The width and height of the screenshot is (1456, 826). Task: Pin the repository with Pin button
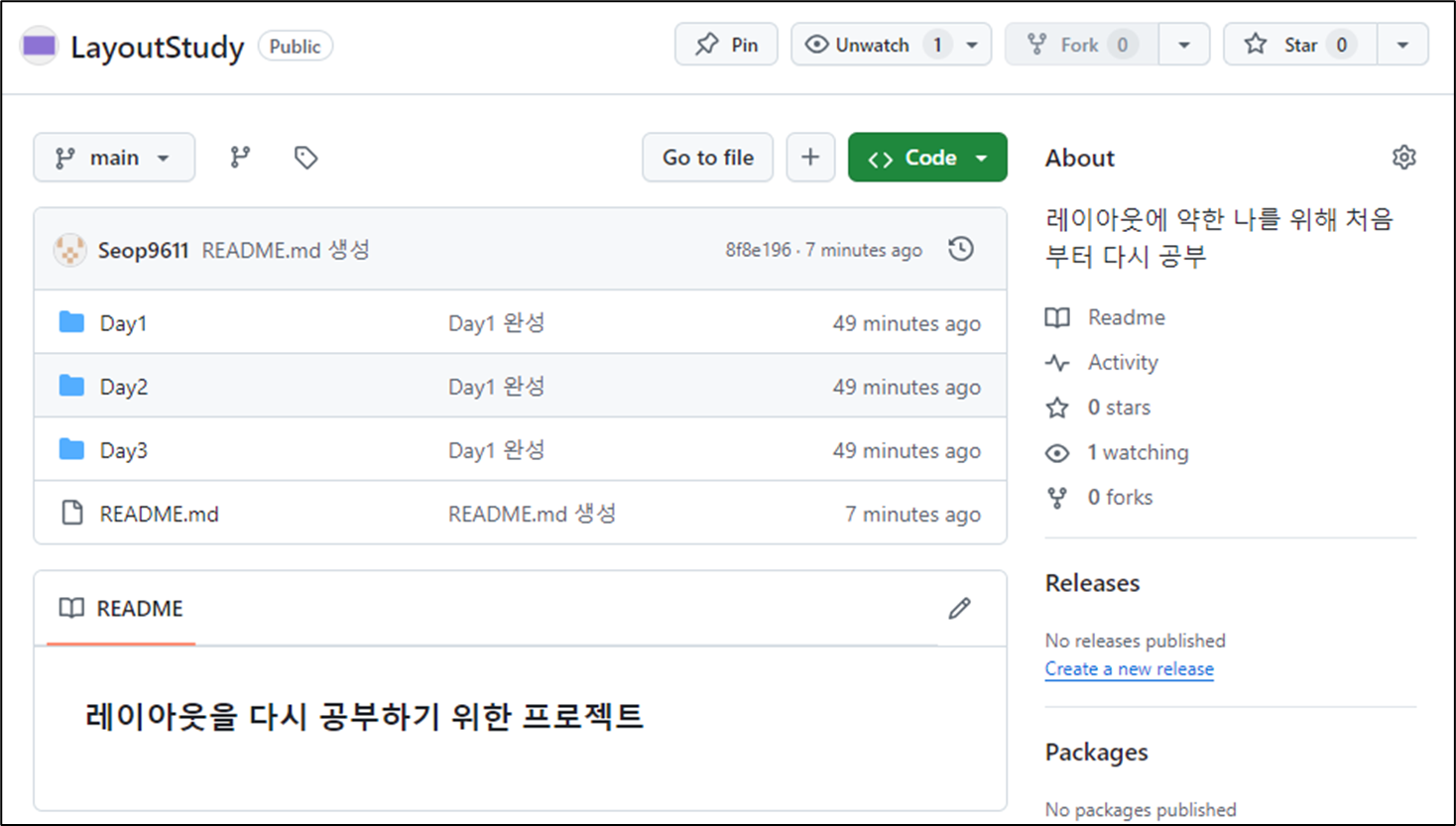[726, 45]
